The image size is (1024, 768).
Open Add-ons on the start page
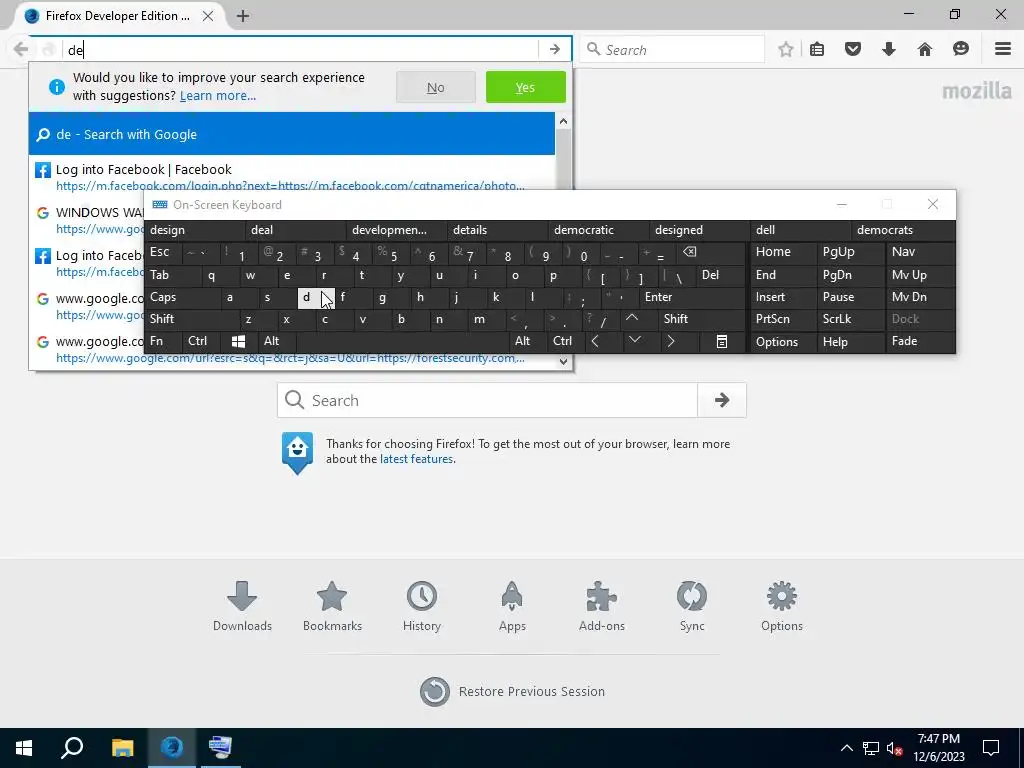click(602, 607)
